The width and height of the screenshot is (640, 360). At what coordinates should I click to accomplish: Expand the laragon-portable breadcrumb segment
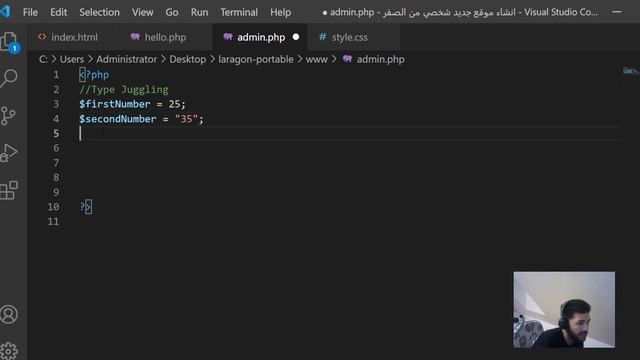[256, 59]
